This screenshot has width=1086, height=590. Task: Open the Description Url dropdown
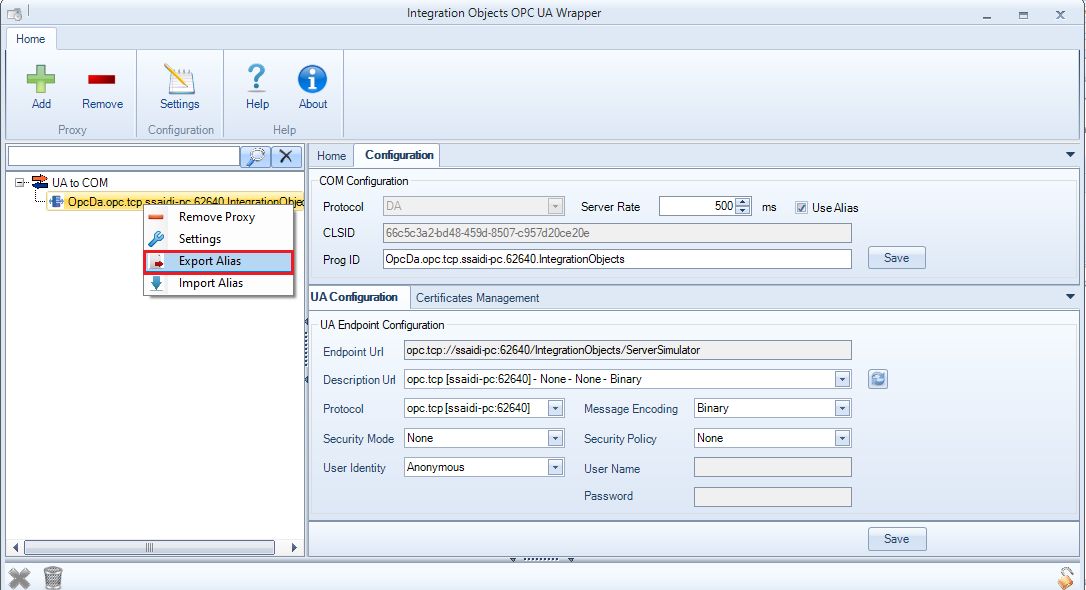pos(842,379)
